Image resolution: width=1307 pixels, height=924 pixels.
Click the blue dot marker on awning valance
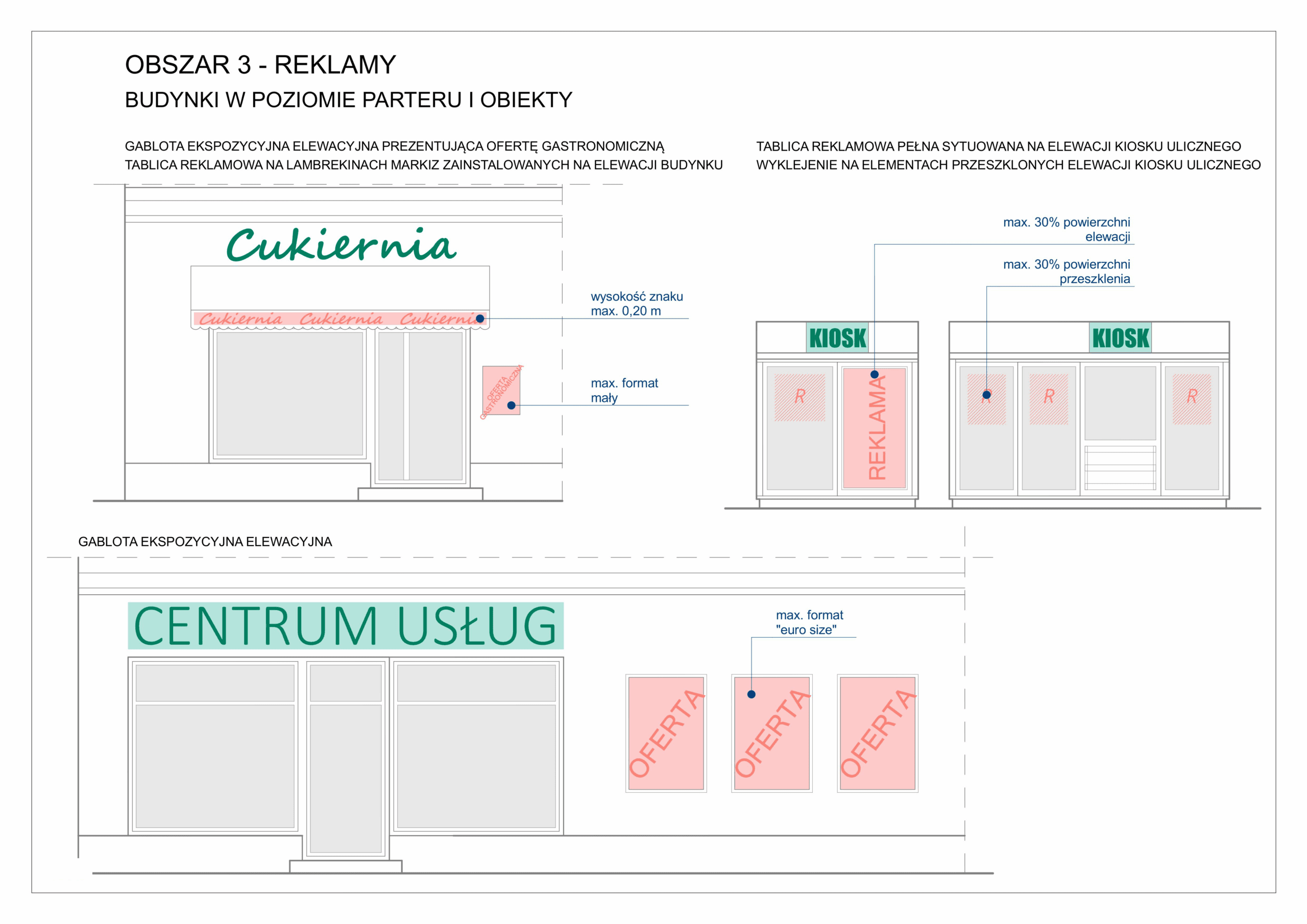pyautogui.click(x=480, y=319)
